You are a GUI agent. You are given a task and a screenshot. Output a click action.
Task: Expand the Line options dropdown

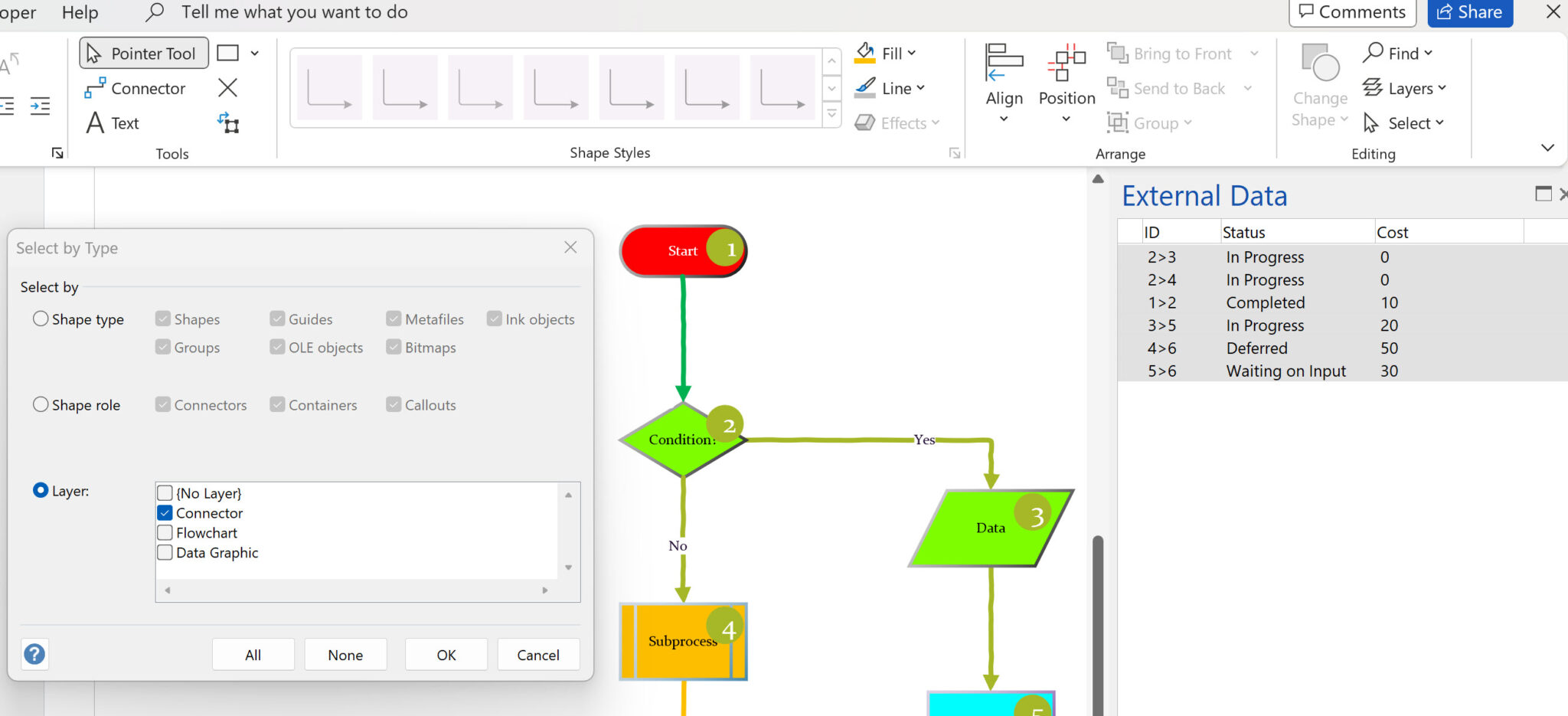[x=920, y=88]
